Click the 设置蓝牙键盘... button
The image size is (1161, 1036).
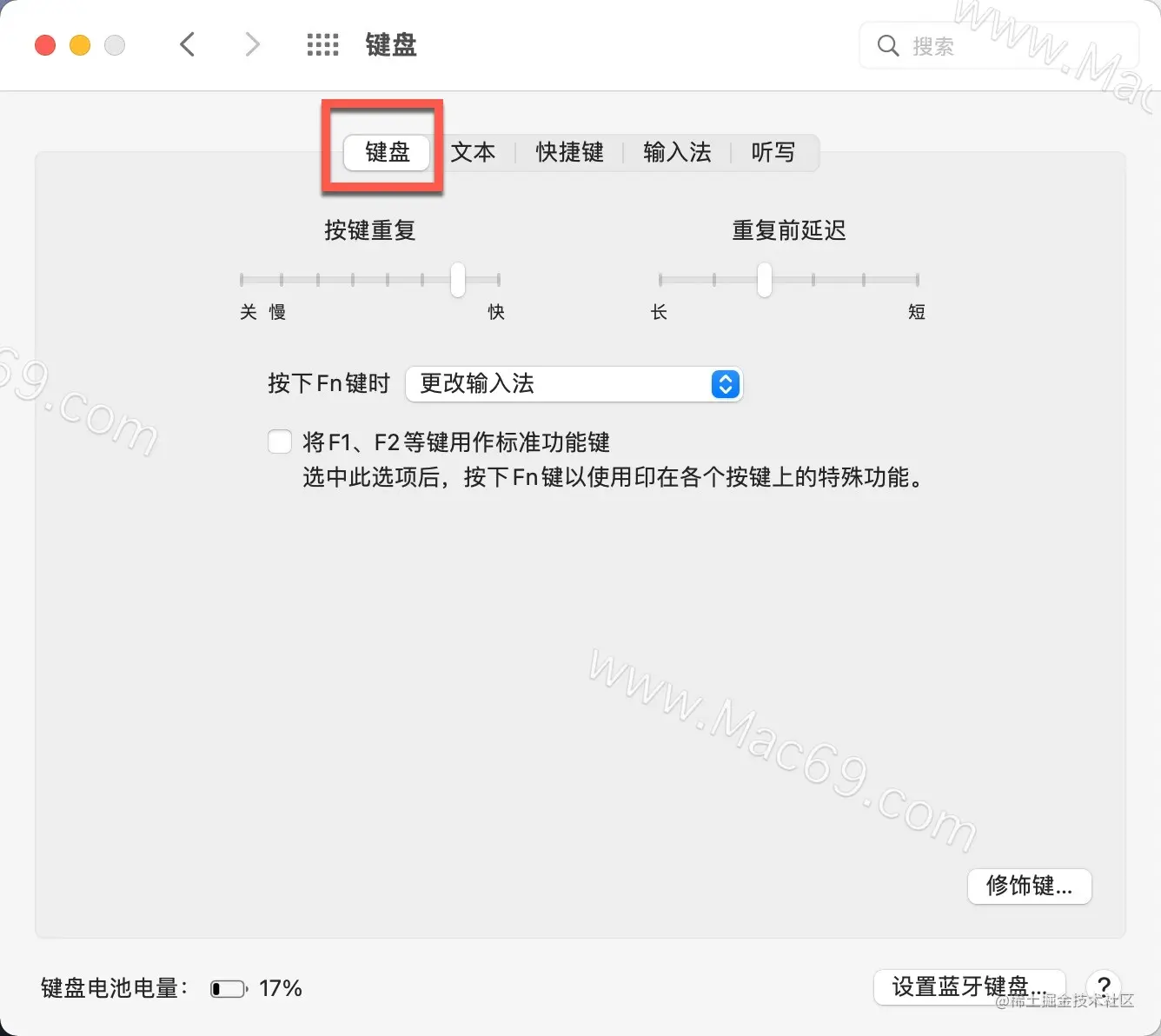(x=970, y=987)
